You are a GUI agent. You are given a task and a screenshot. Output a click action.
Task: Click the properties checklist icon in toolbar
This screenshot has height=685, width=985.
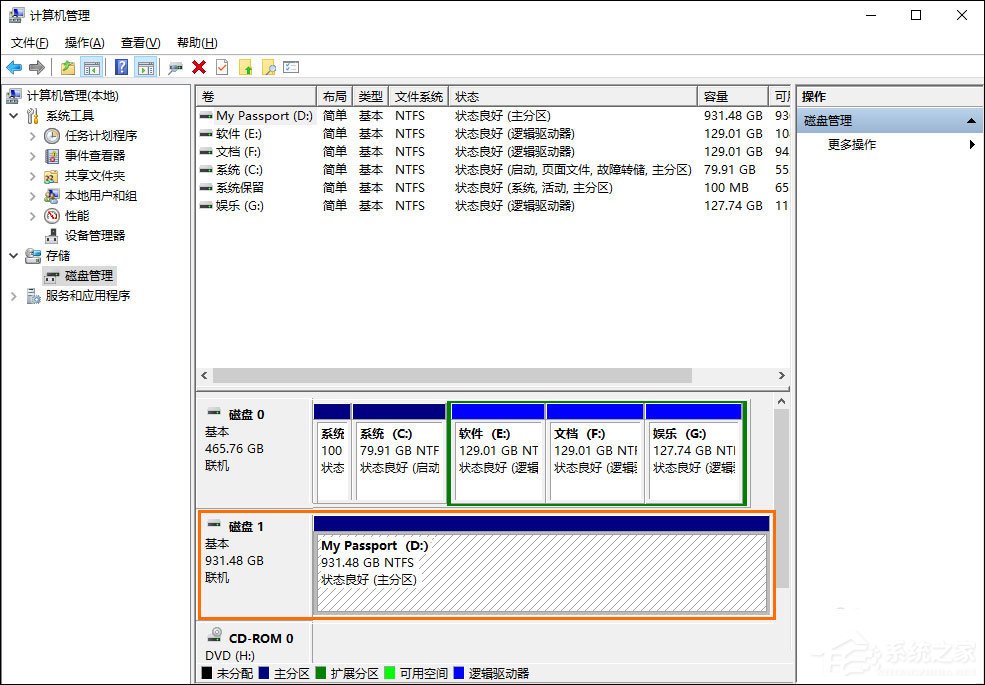tap(290, 67)
